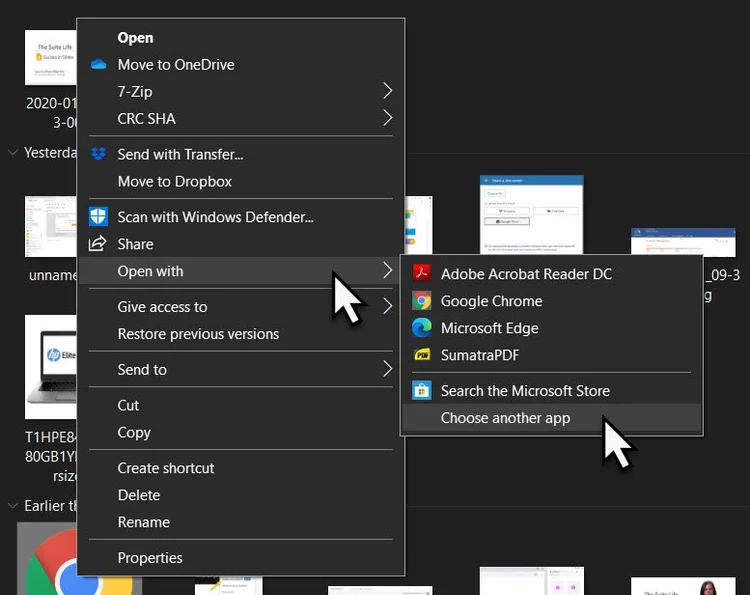
Task: Select Restore previous versions
Action: [241, 333]
